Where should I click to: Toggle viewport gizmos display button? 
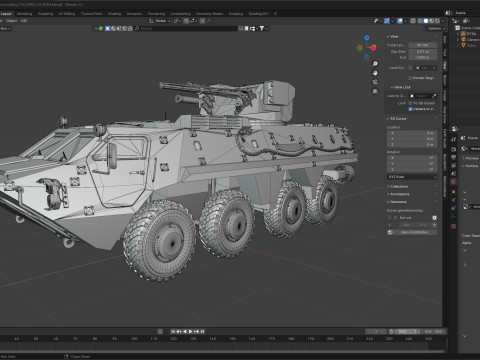(x=387, y=21)
